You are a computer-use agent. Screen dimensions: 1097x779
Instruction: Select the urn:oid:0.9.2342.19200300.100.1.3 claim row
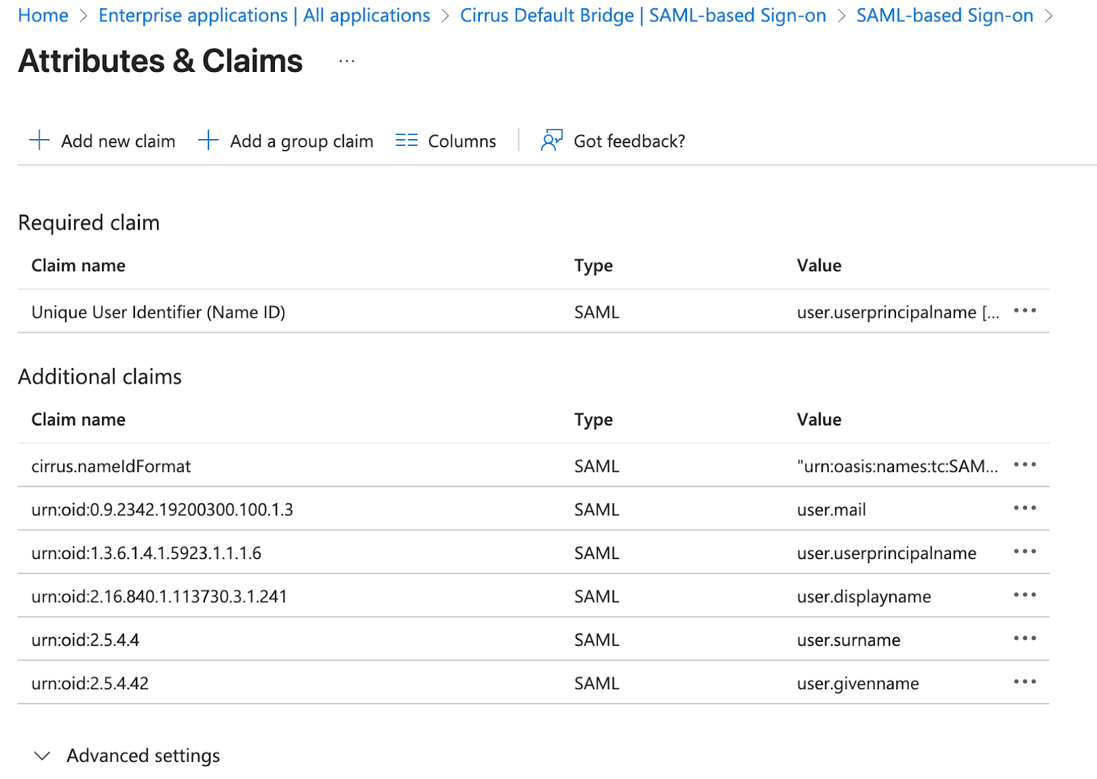coord(162,510)
